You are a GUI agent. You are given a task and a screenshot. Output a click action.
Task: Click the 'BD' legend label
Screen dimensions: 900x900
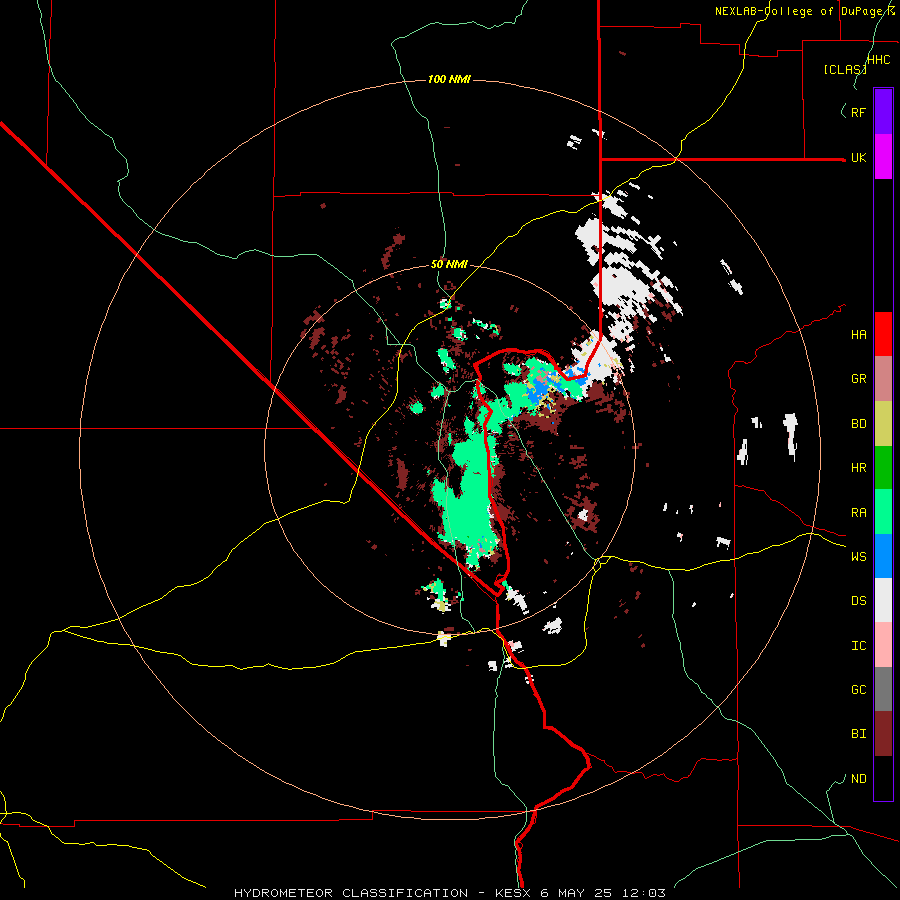pos(858,424)
